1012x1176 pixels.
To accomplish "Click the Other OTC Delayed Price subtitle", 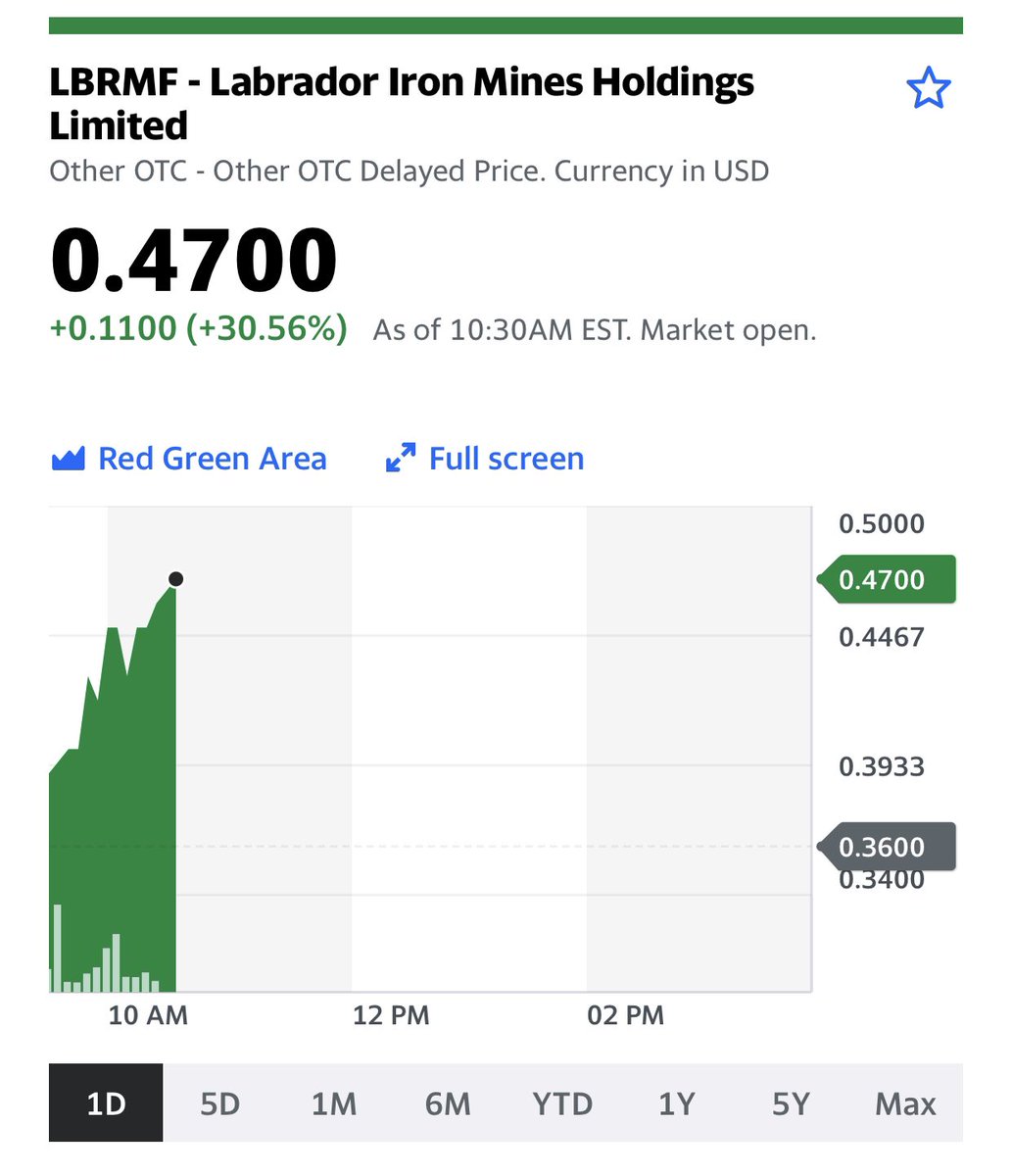I will click(409, 171).
